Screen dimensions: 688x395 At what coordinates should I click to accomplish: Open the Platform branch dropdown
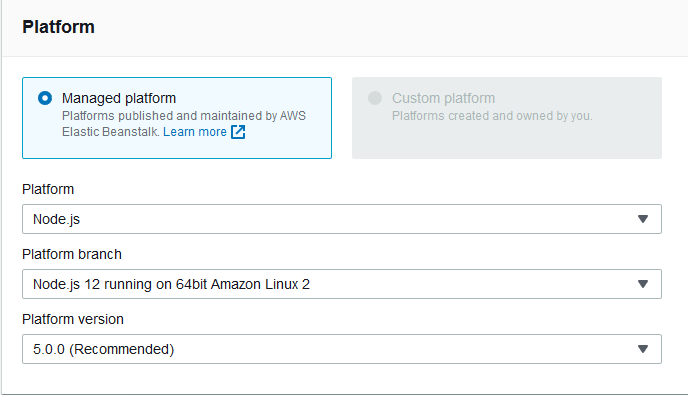[342, 284]
